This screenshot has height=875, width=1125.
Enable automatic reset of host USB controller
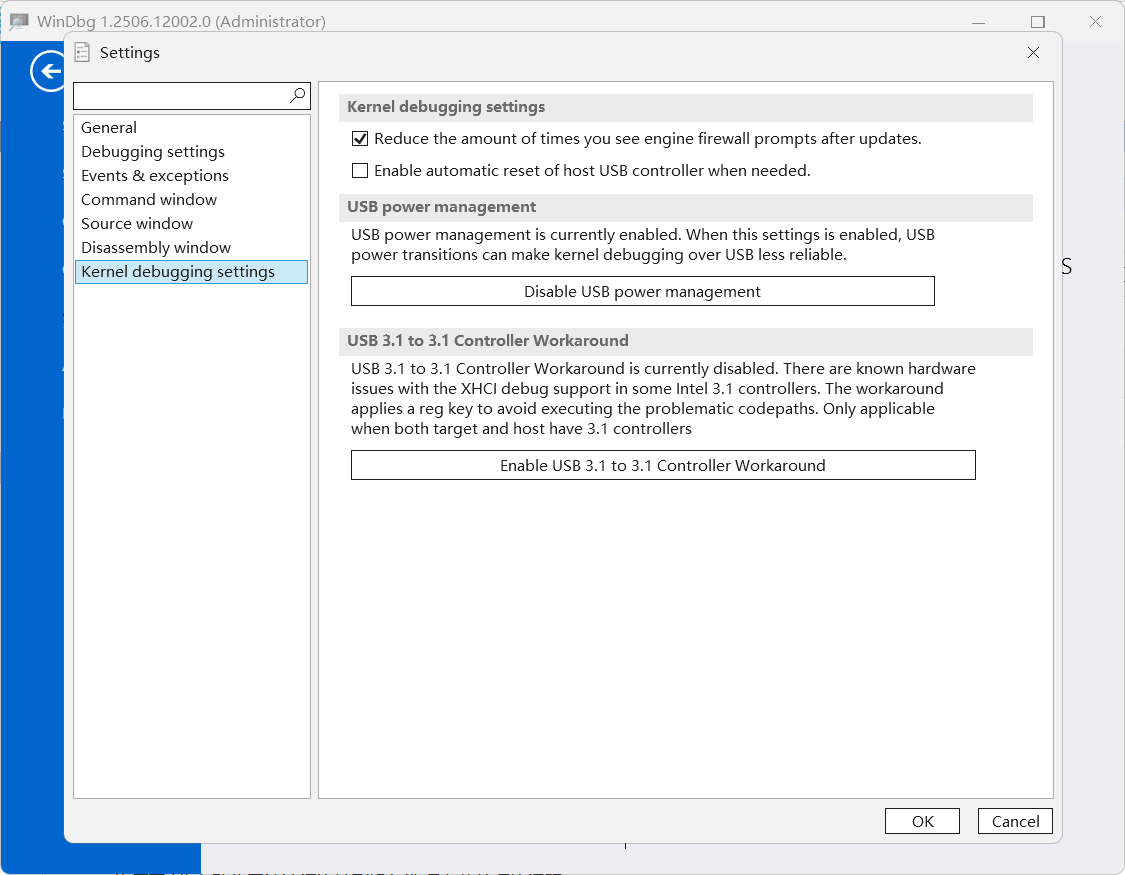[360, 171]
